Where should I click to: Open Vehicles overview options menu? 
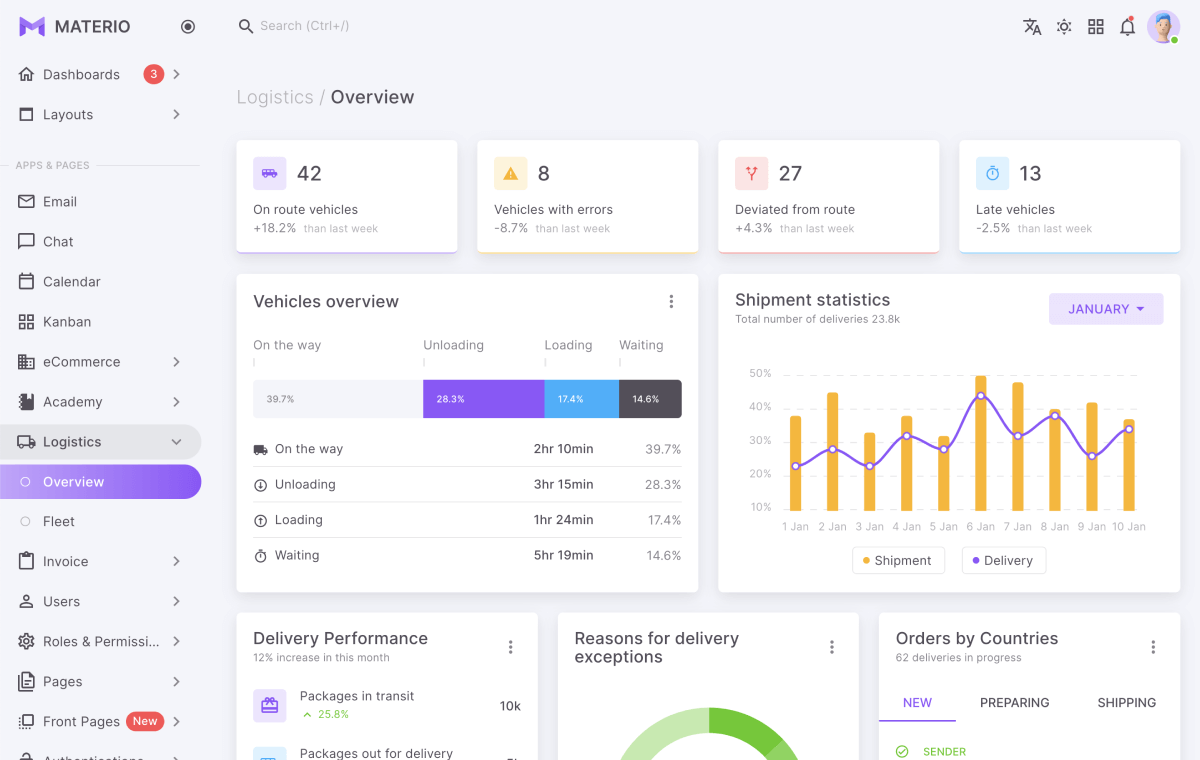point(671,302)
